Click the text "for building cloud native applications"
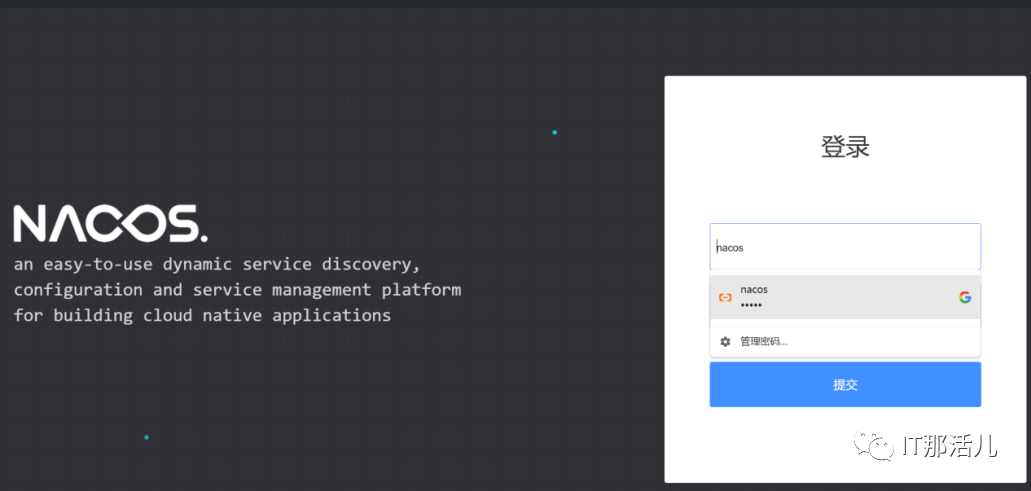Image resolution: width=1031 pixels, height=491 pixels. pyautogui.click(x=202, y=316)
